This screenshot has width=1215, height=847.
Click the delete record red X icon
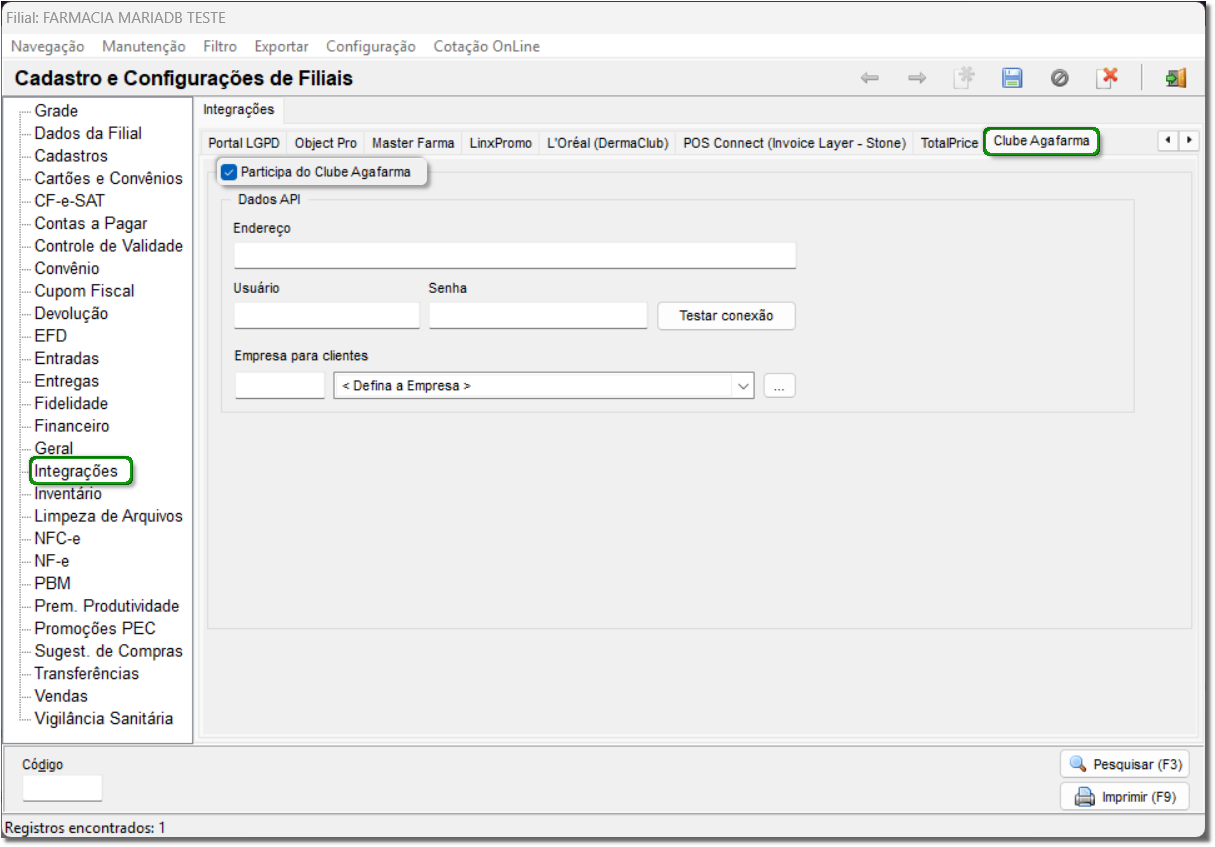1107,78
